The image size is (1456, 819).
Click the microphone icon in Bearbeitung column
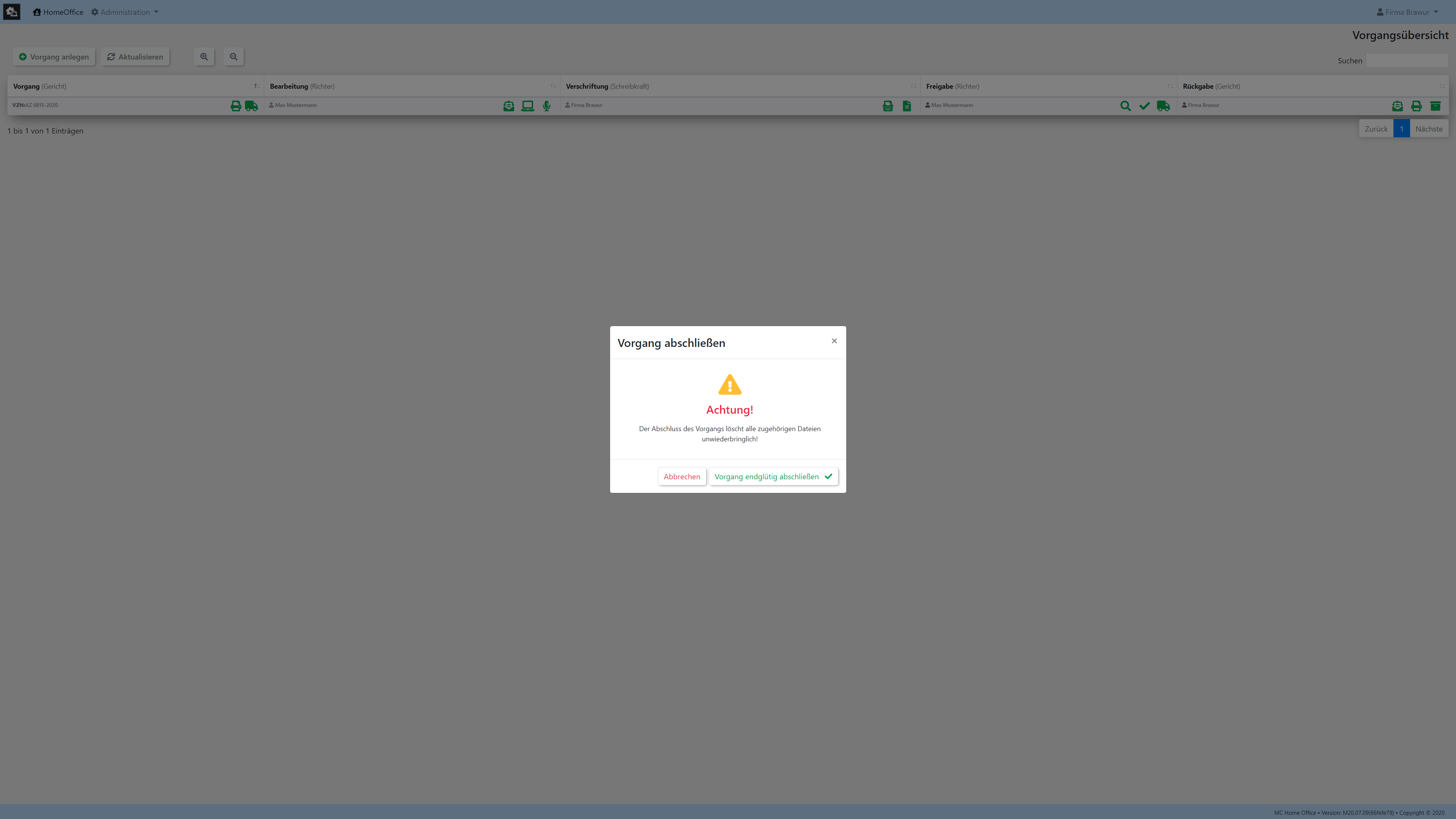(x=546, y=106)
